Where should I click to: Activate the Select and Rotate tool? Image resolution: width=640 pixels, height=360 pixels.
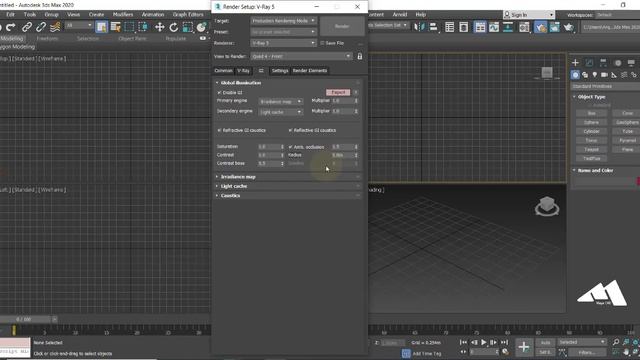pos(174,27)
